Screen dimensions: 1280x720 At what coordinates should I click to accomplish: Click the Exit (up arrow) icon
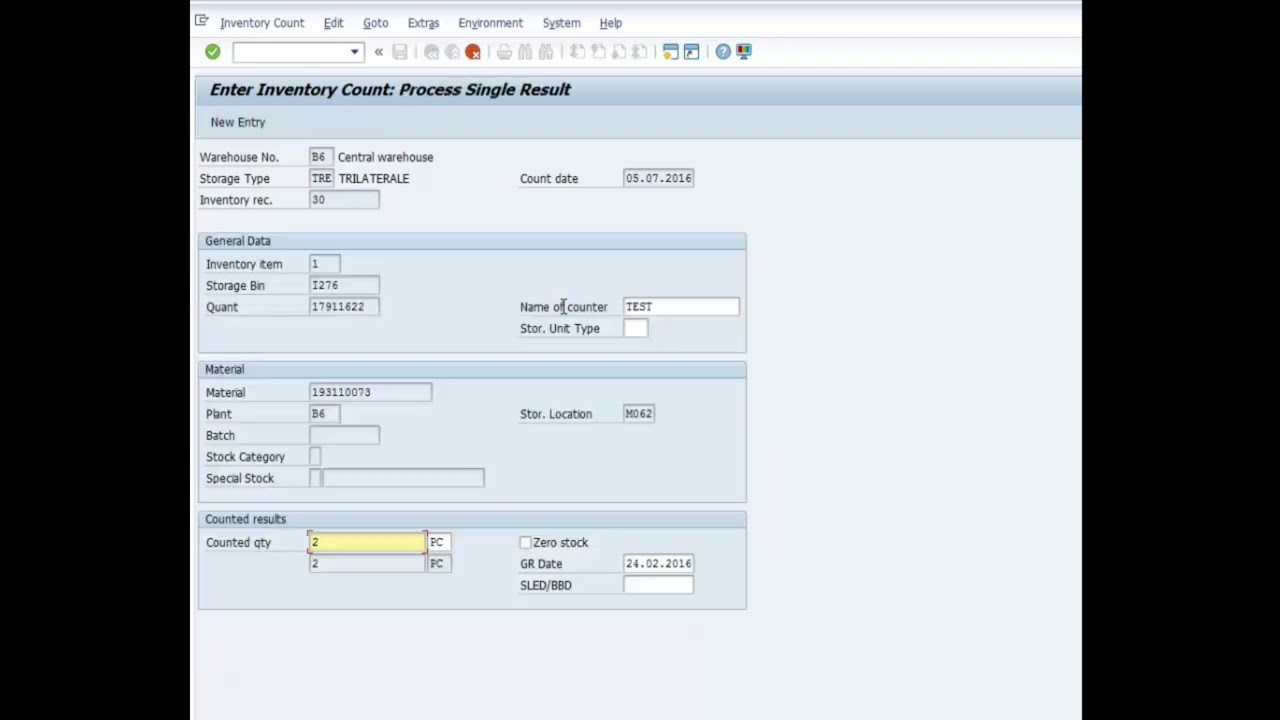(x=452, y=52)
